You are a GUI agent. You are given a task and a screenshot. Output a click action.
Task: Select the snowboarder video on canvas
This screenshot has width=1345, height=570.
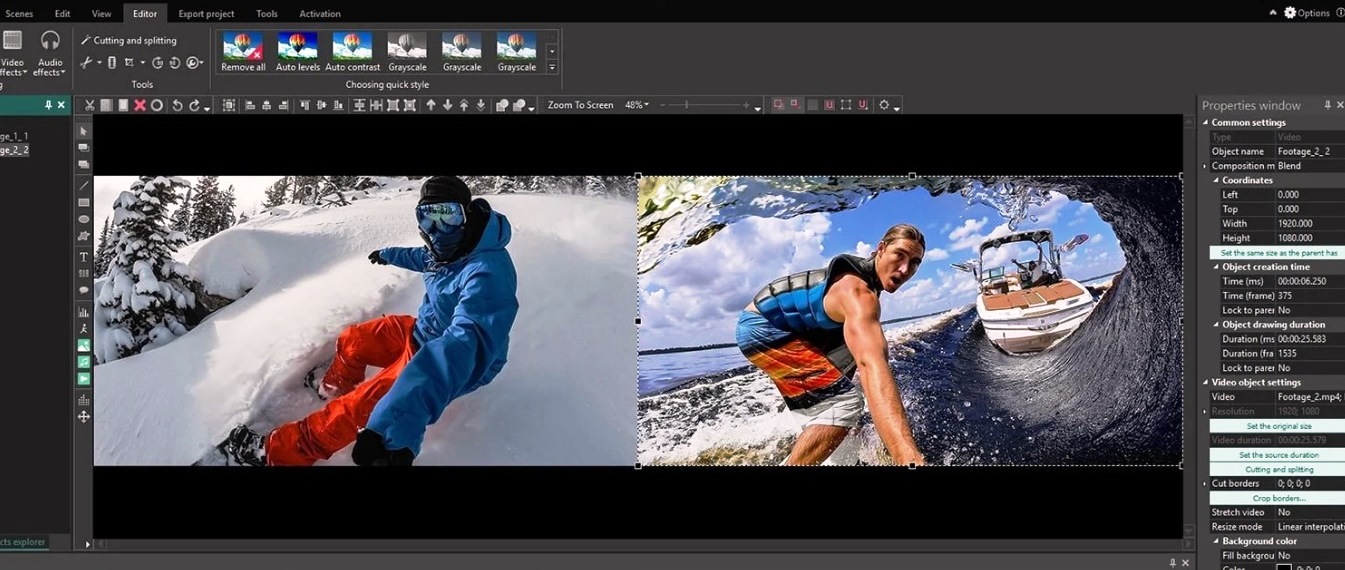365,321
